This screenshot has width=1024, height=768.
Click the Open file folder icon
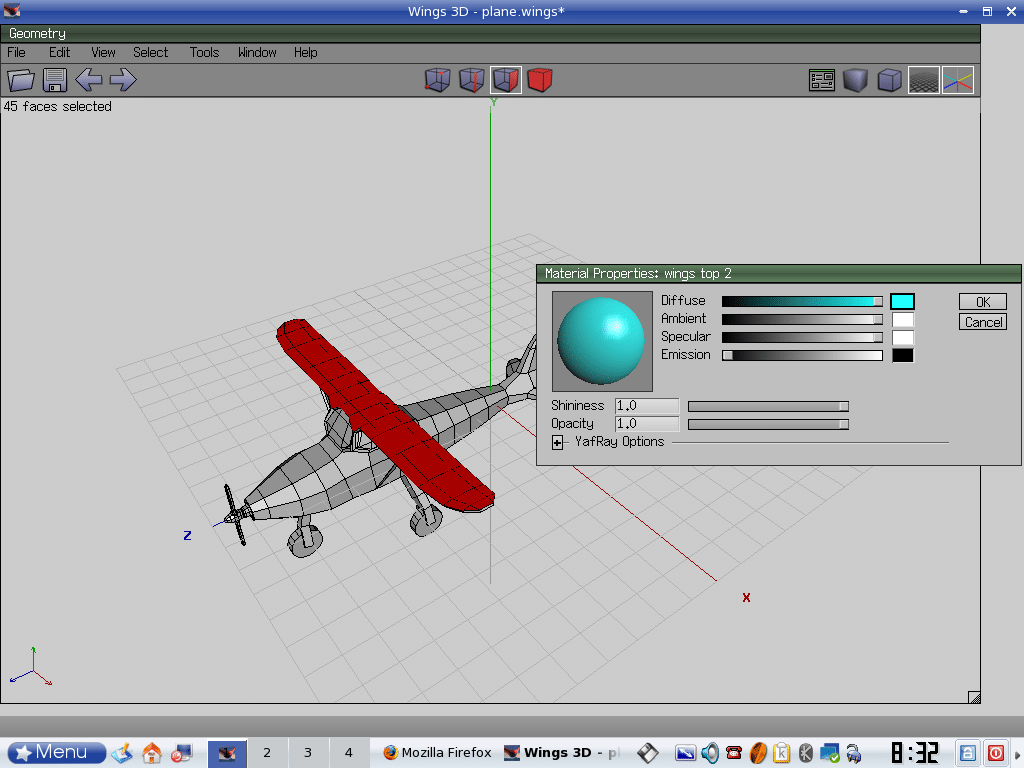tap(21, 80)
